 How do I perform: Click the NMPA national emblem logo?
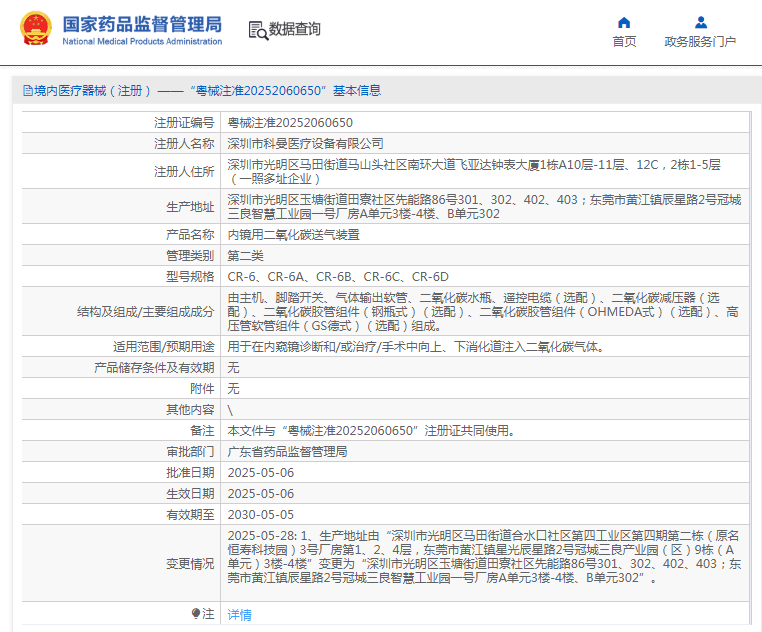(x=35, y=29)
